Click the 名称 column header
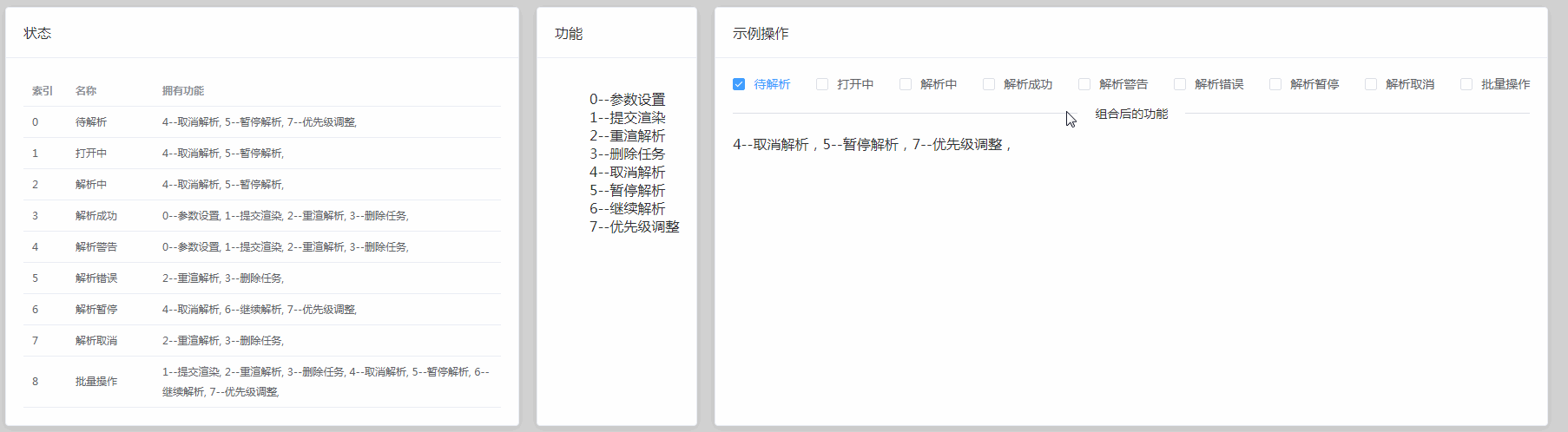Screen dimensions: 1568x432 [x=86, y=91]
